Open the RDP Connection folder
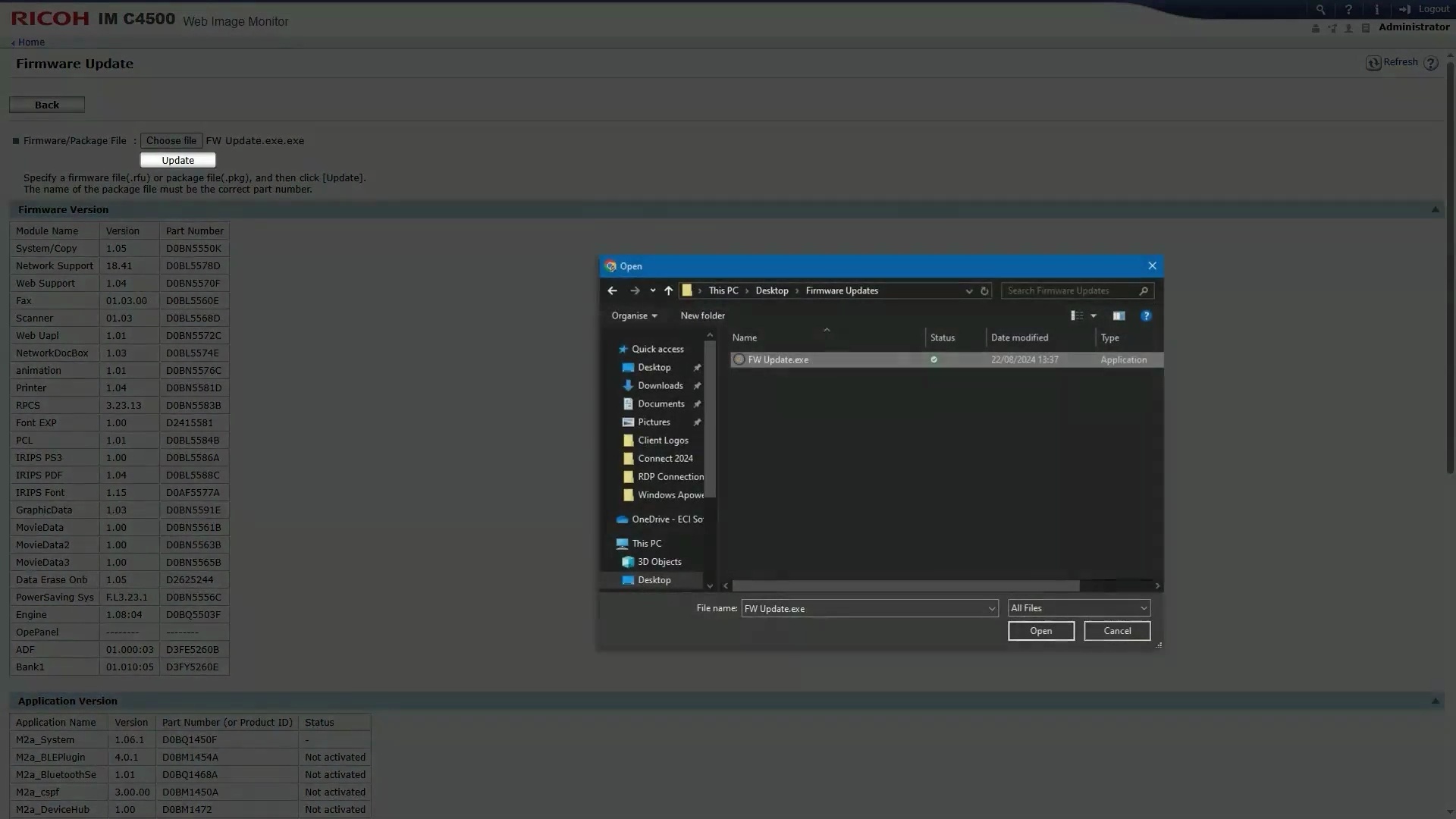 pyautogui.click(x=663, y=476)
